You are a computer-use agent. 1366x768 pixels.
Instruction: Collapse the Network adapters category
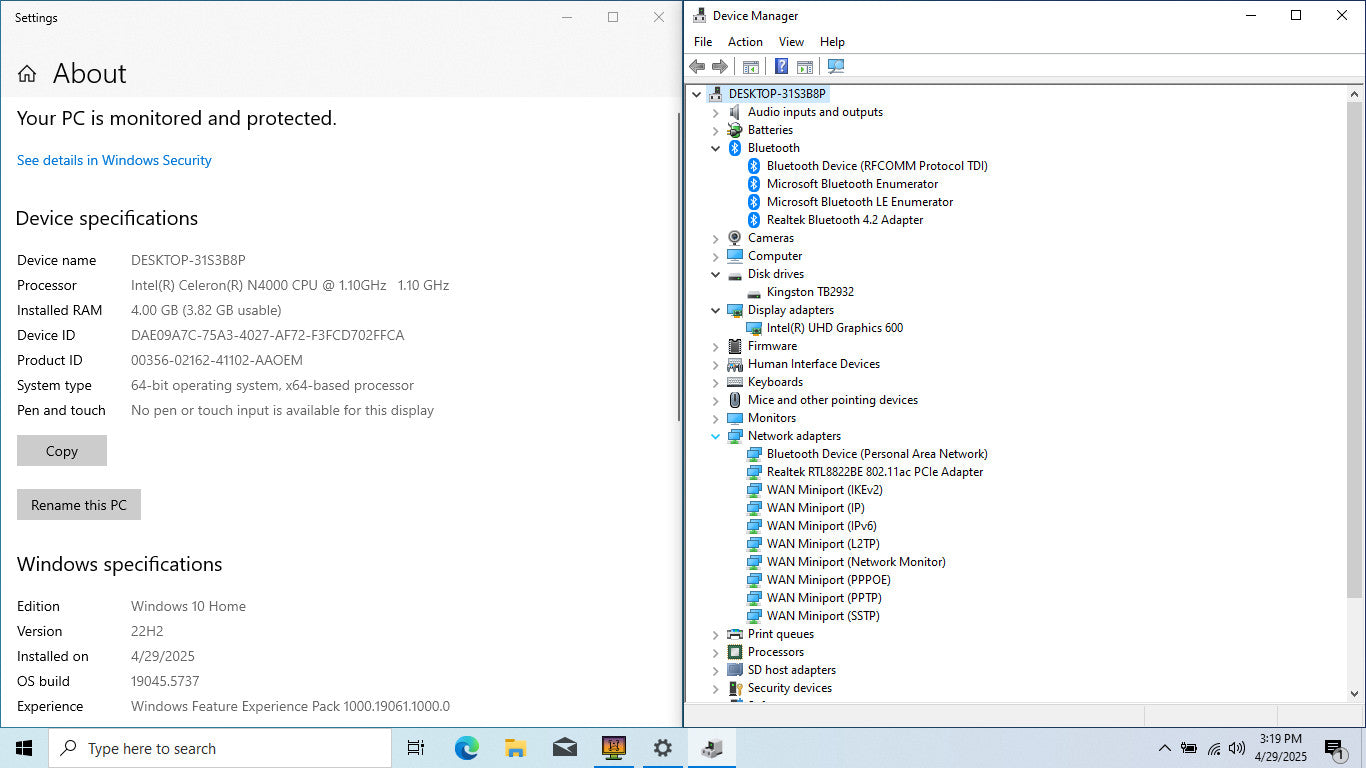pyautogui.click(x=716, y=436)
